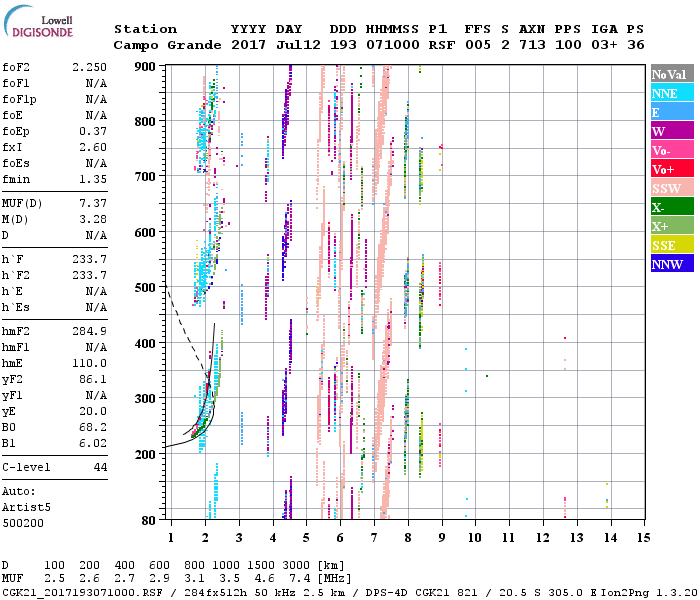
Task: Click the D 1500 distance value
Action: pyautogui.click(x=260, y=566)
